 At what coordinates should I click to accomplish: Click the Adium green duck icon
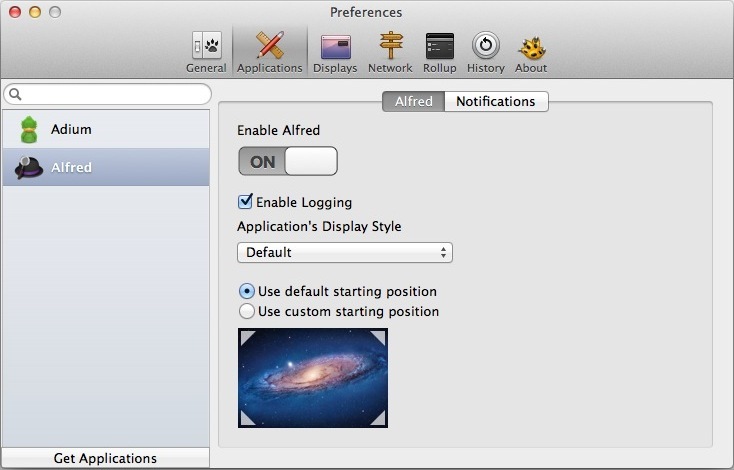click(x=29, y=130)
